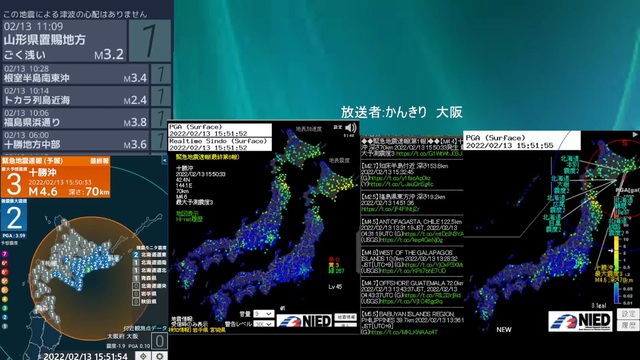The width and height of the screenshot is (640, 360).
Task: Click the 地震情報 button next to NIED logo
Action: pos(346,317)
